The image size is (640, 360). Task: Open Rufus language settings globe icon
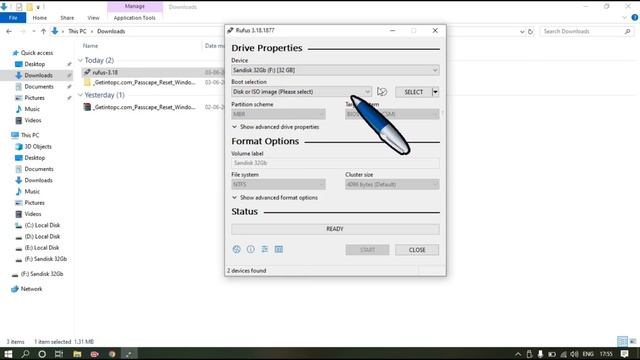click(236, 249)
